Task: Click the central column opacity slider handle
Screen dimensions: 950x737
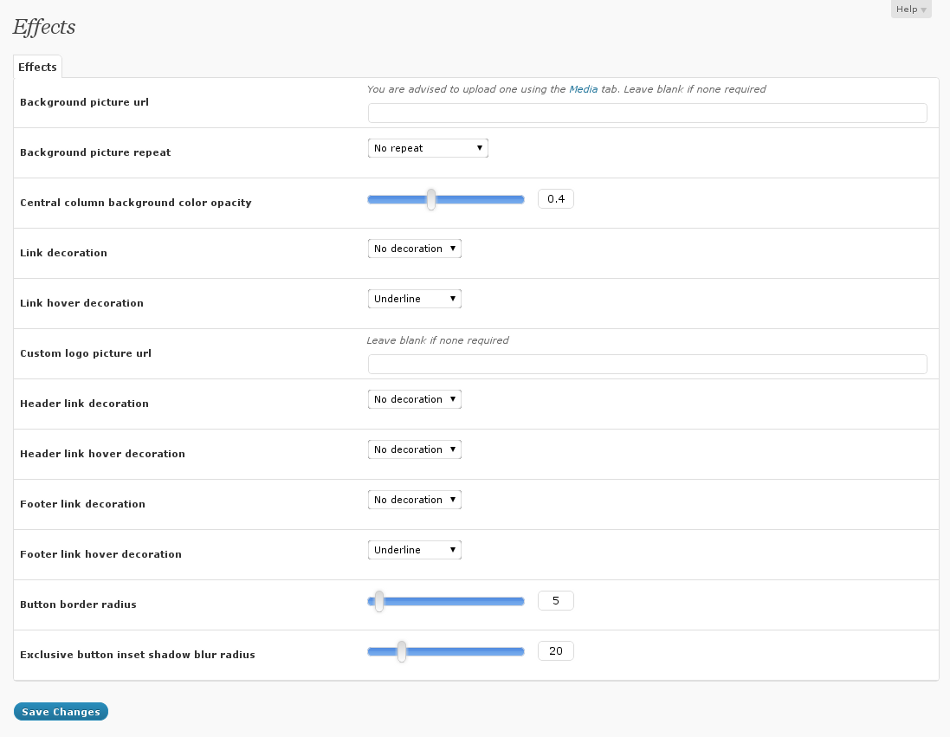Action: pos(431,199)
